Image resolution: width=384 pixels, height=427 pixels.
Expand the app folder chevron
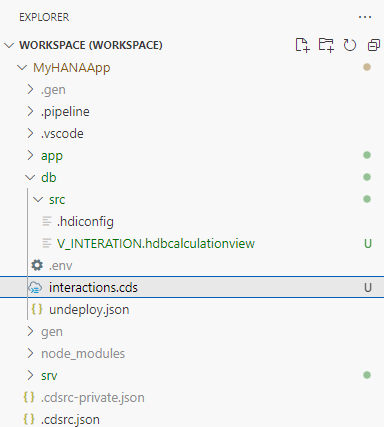pos(30,155)
